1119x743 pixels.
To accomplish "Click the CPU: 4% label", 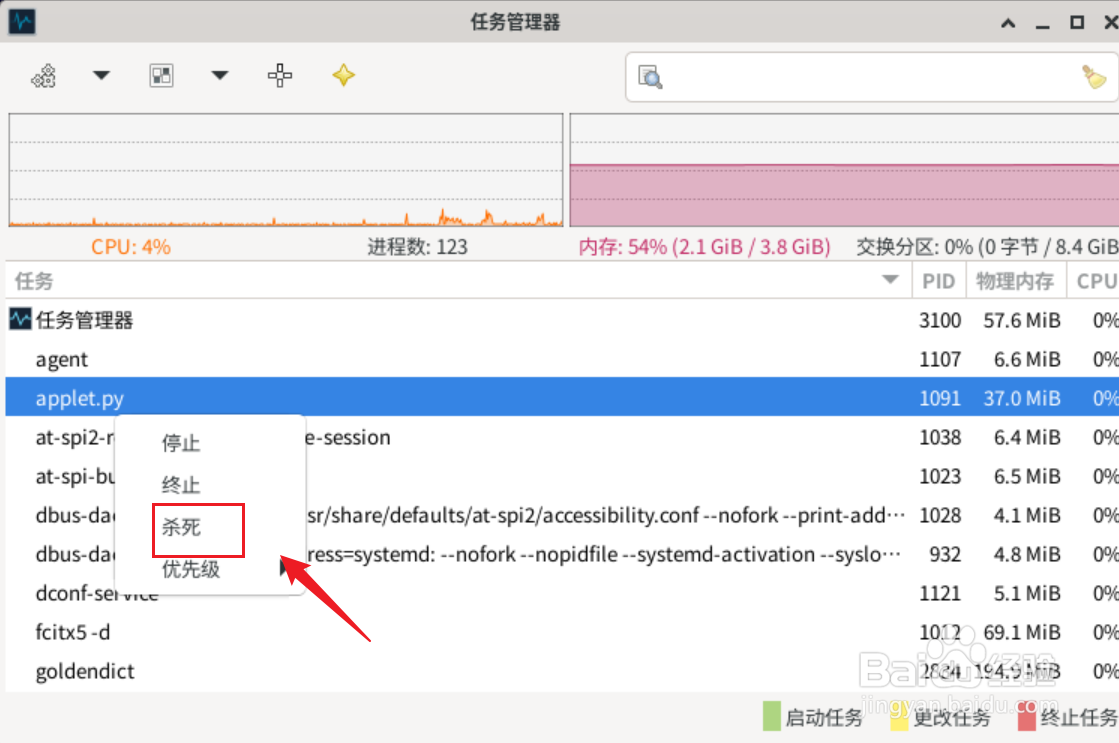I will pyautogui.click(x=131, y=247).
